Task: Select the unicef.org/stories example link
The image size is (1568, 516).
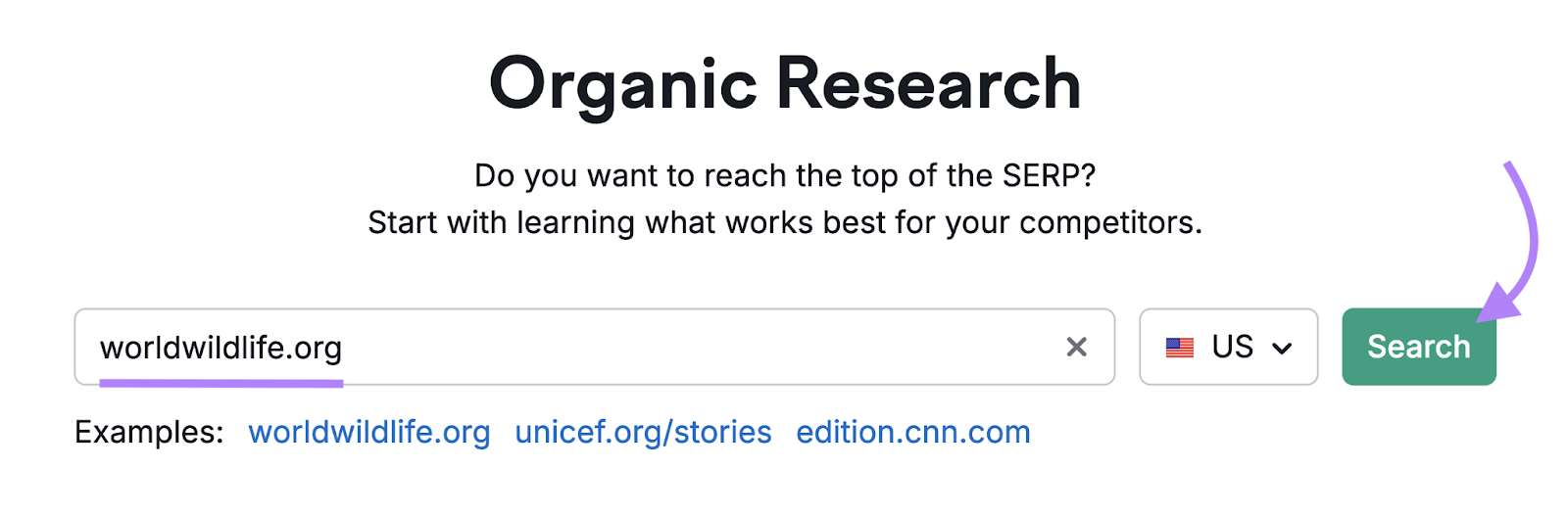Action: click(643, 432)
